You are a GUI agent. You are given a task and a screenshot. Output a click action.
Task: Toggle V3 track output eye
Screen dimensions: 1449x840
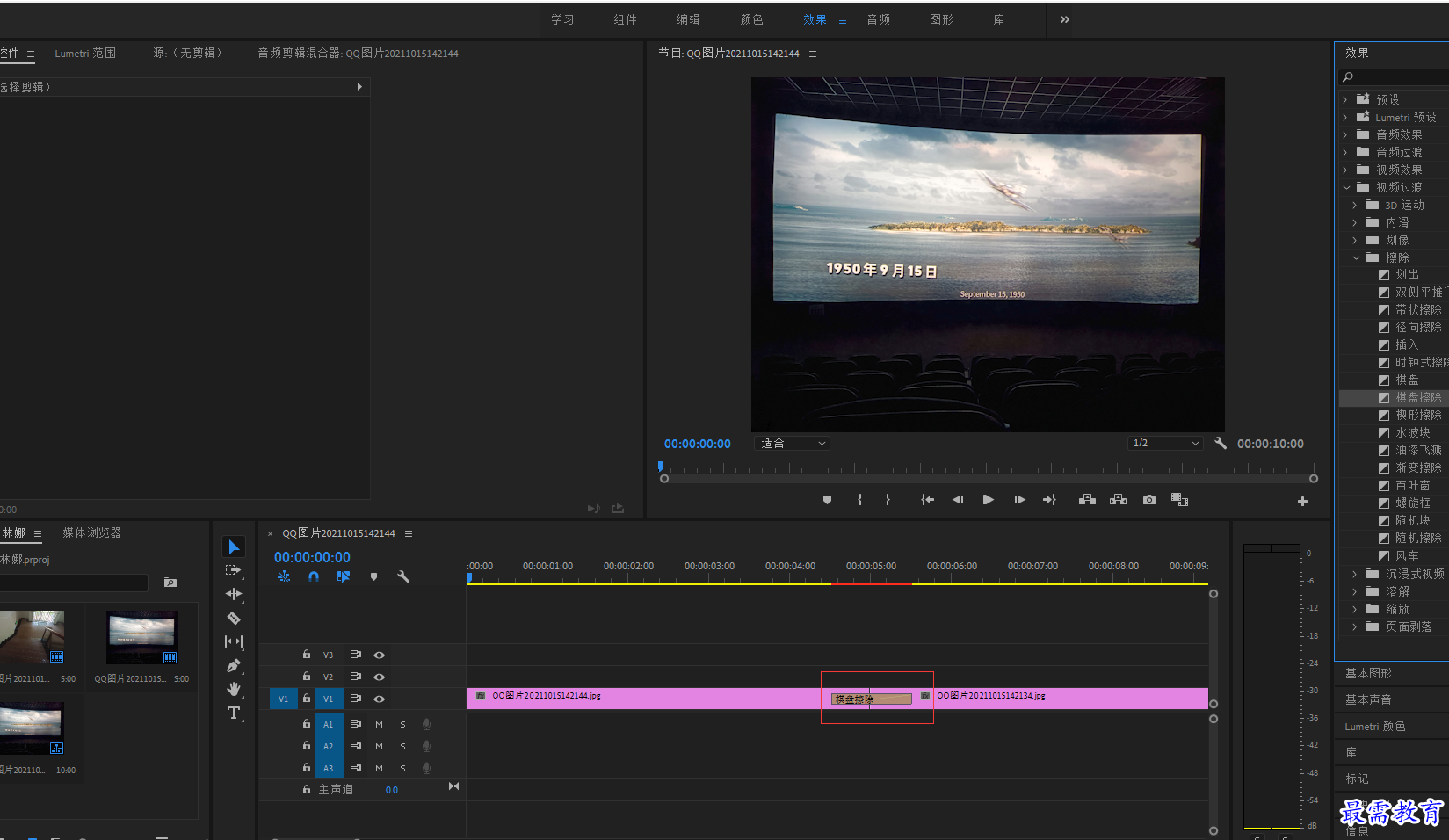(x=380, y=655)
